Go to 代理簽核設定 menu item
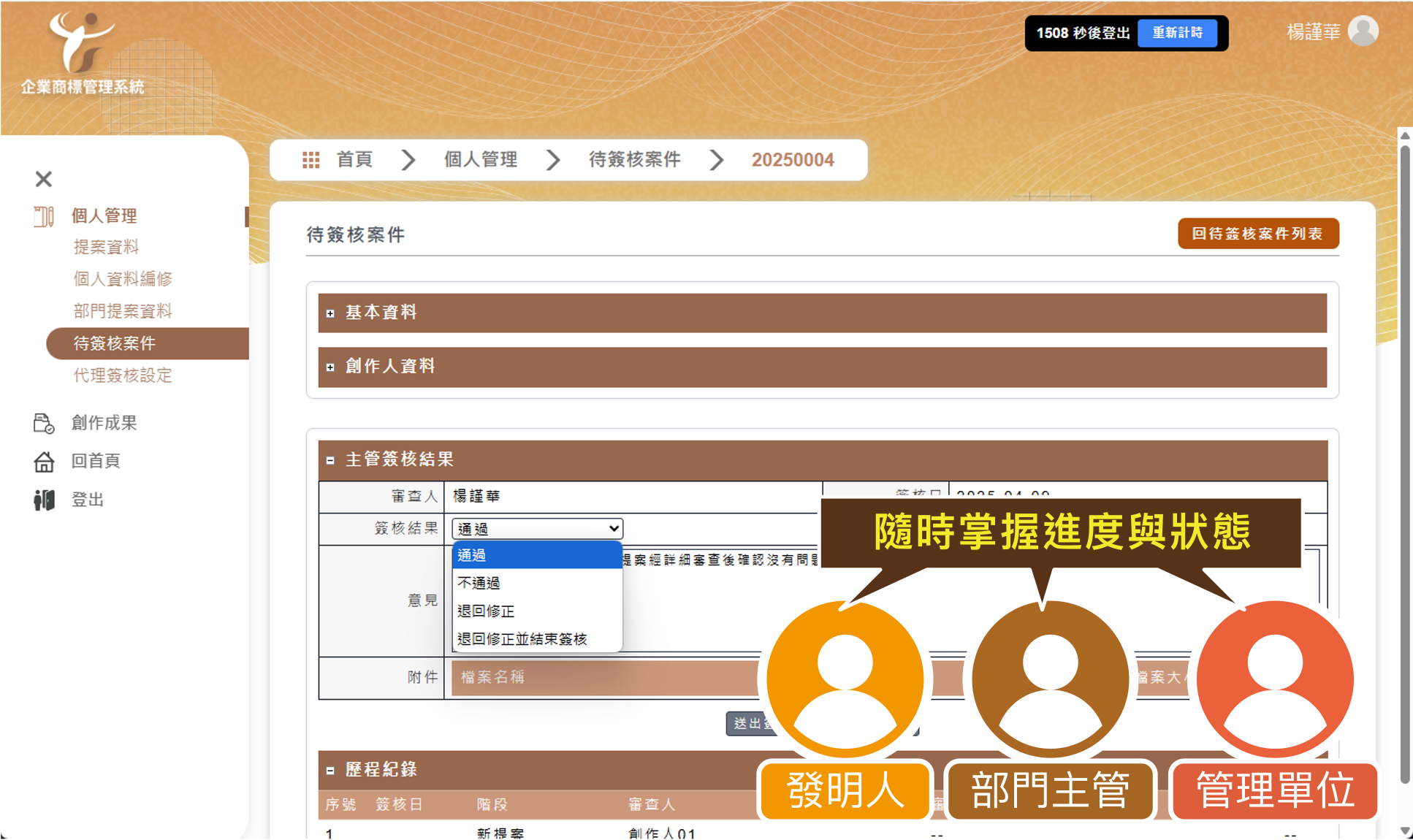 [123, 375]
